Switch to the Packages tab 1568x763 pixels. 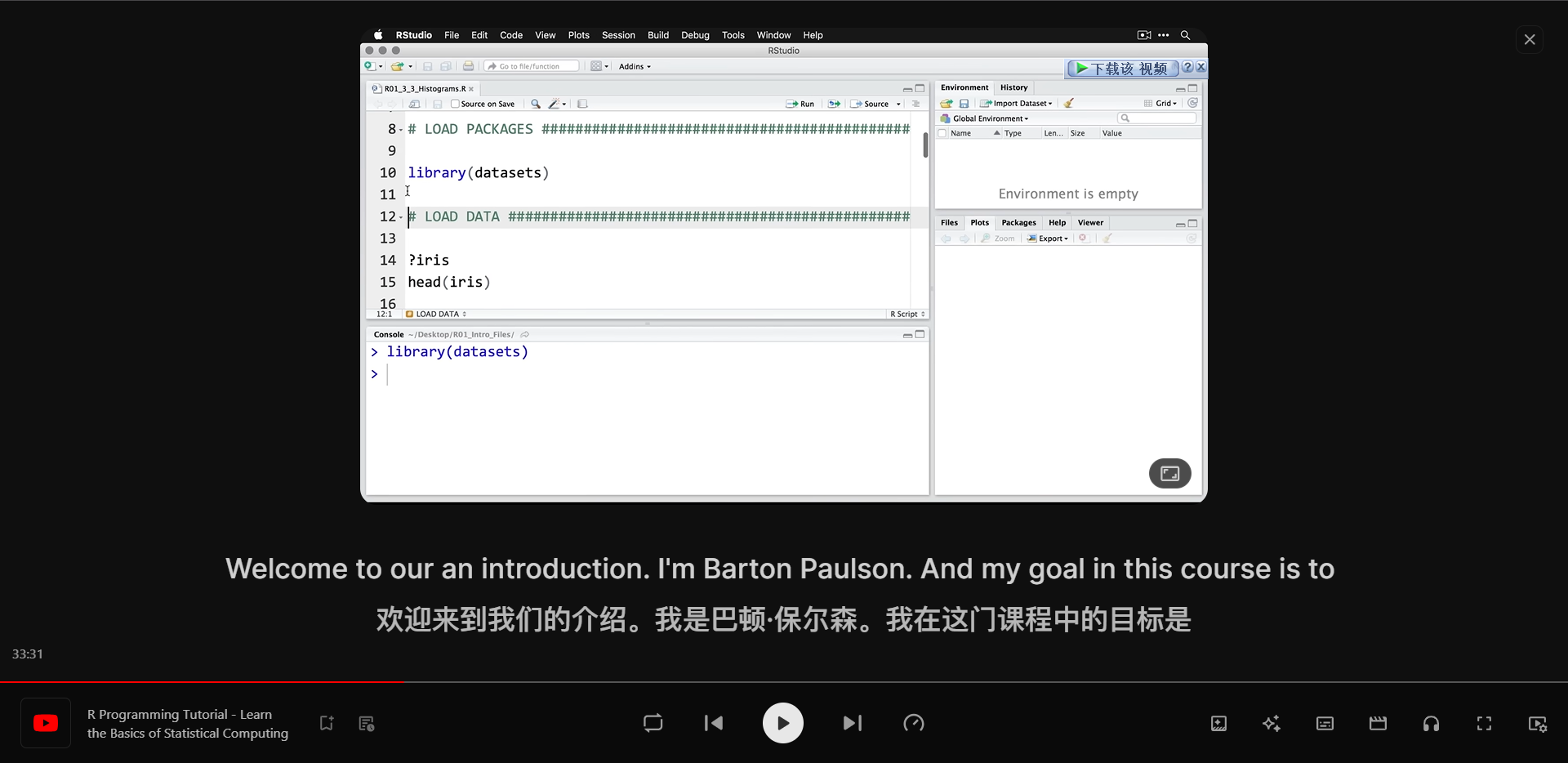pos(1018,222)
